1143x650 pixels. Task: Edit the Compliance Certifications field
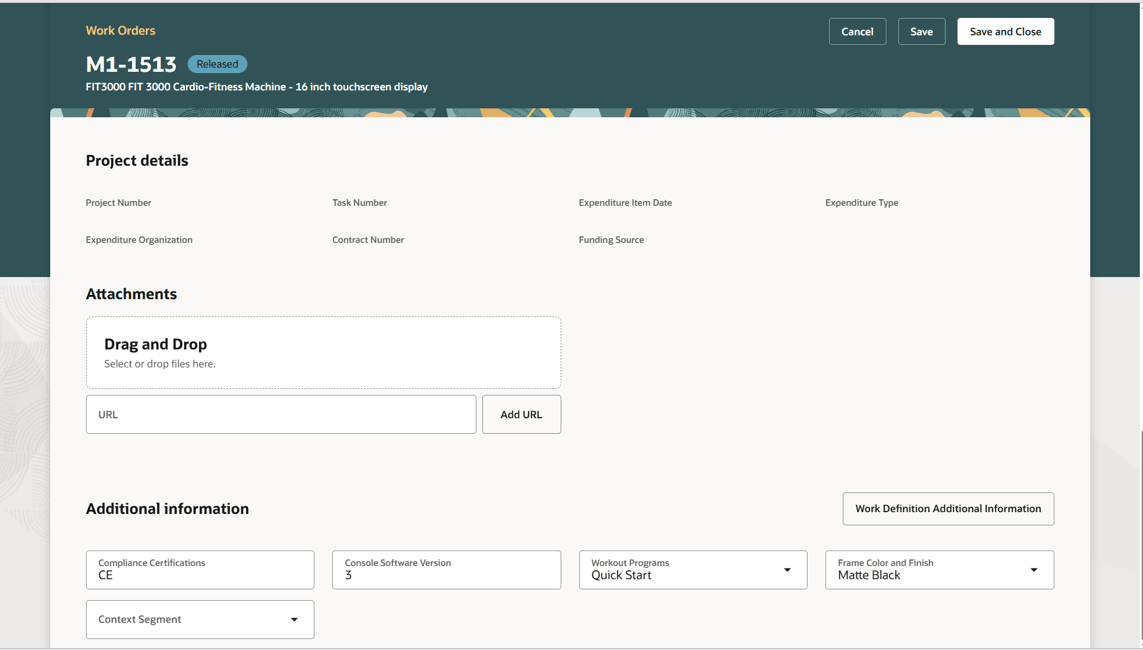200,570
